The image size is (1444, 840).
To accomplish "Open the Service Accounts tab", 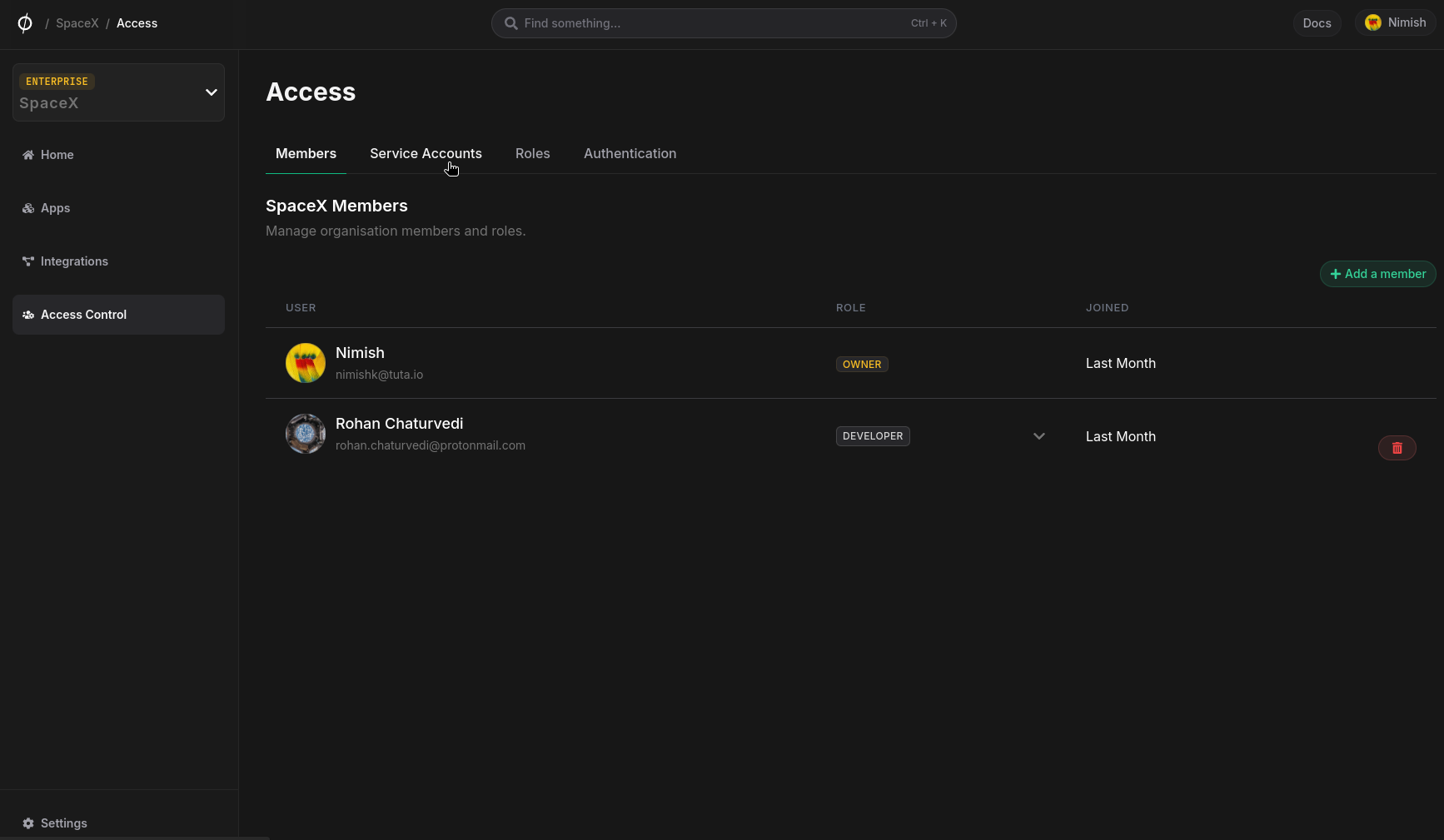I will coord(426,153).
